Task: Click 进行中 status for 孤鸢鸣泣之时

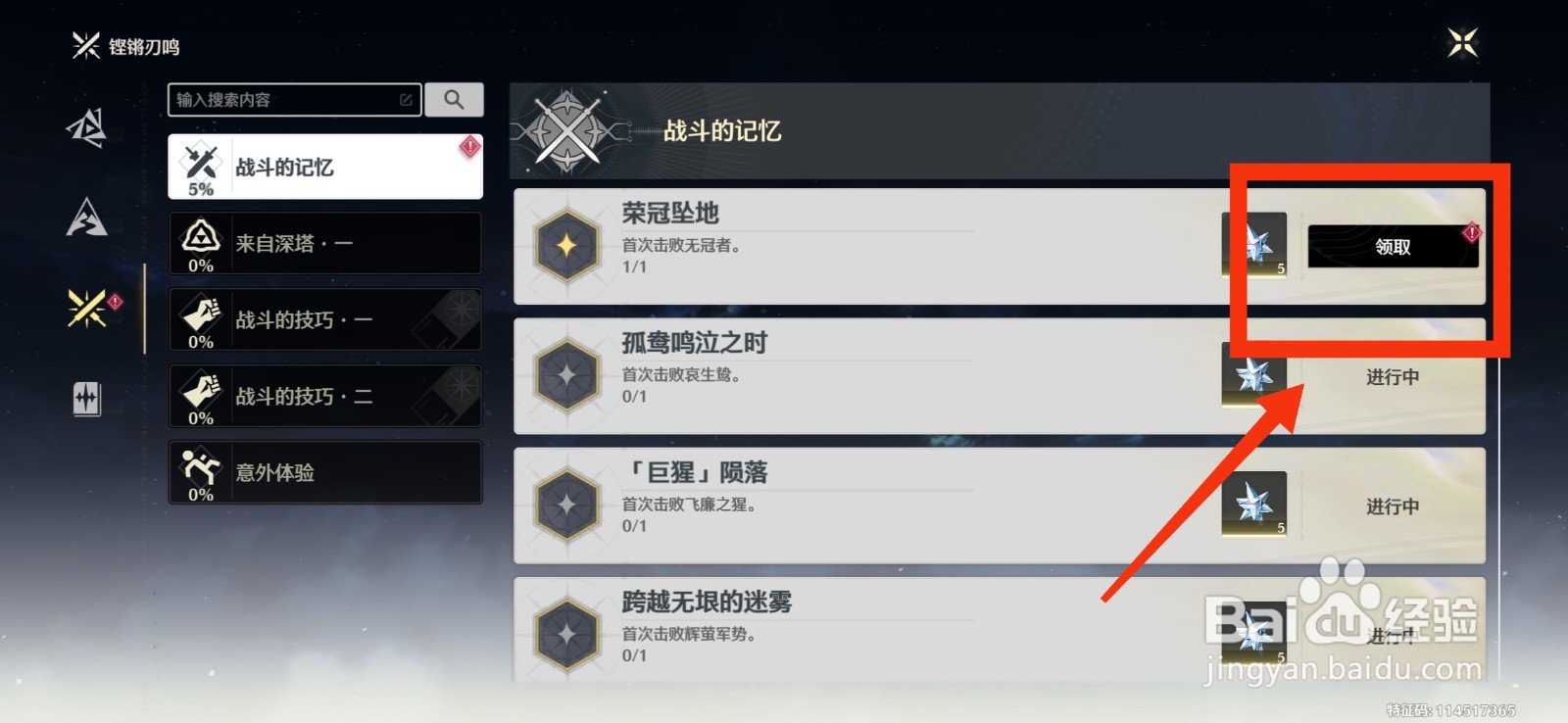Action: click(1393, 376)
